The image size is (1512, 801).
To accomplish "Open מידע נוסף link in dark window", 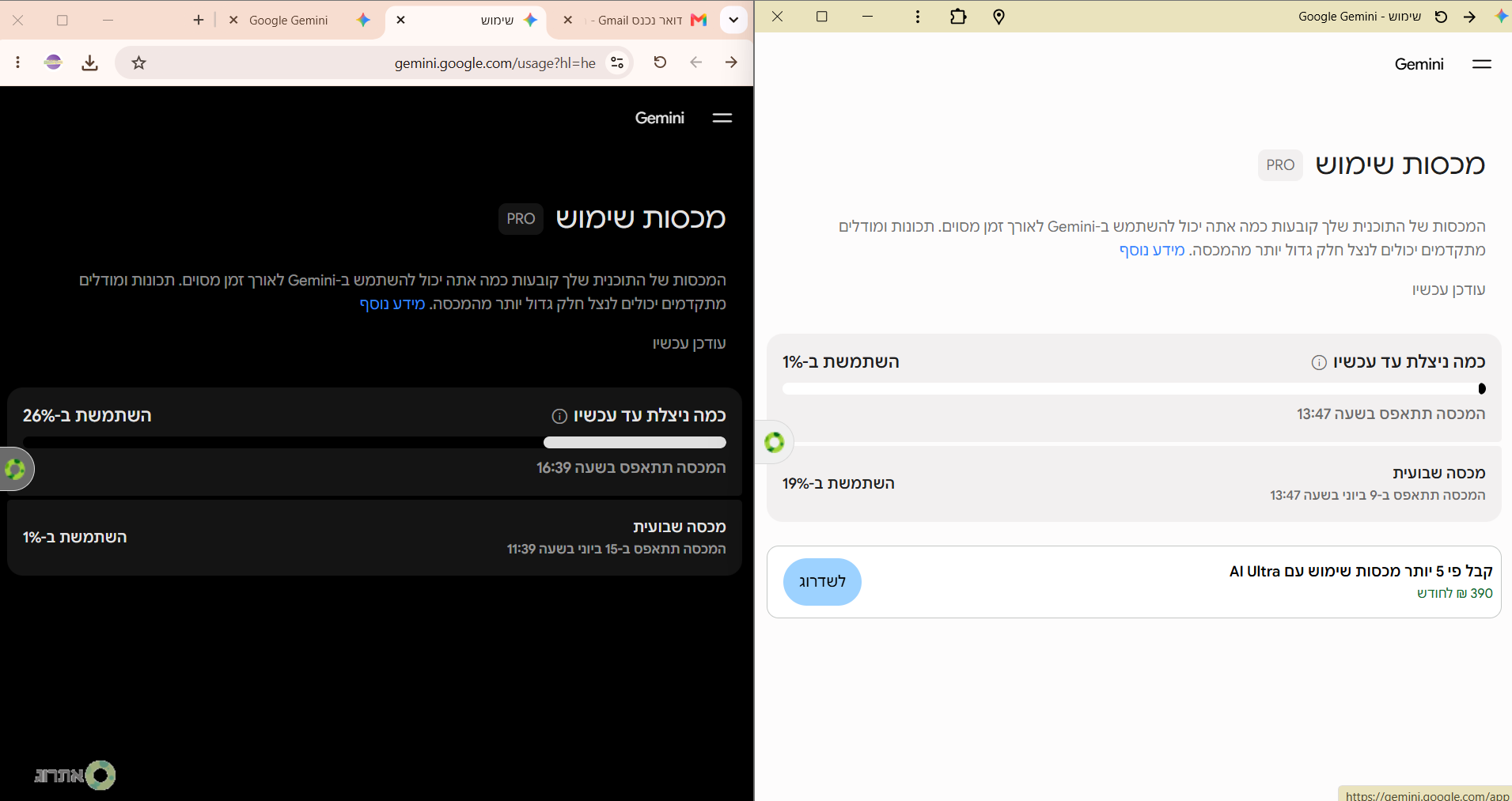I will (x=392, y=304).
